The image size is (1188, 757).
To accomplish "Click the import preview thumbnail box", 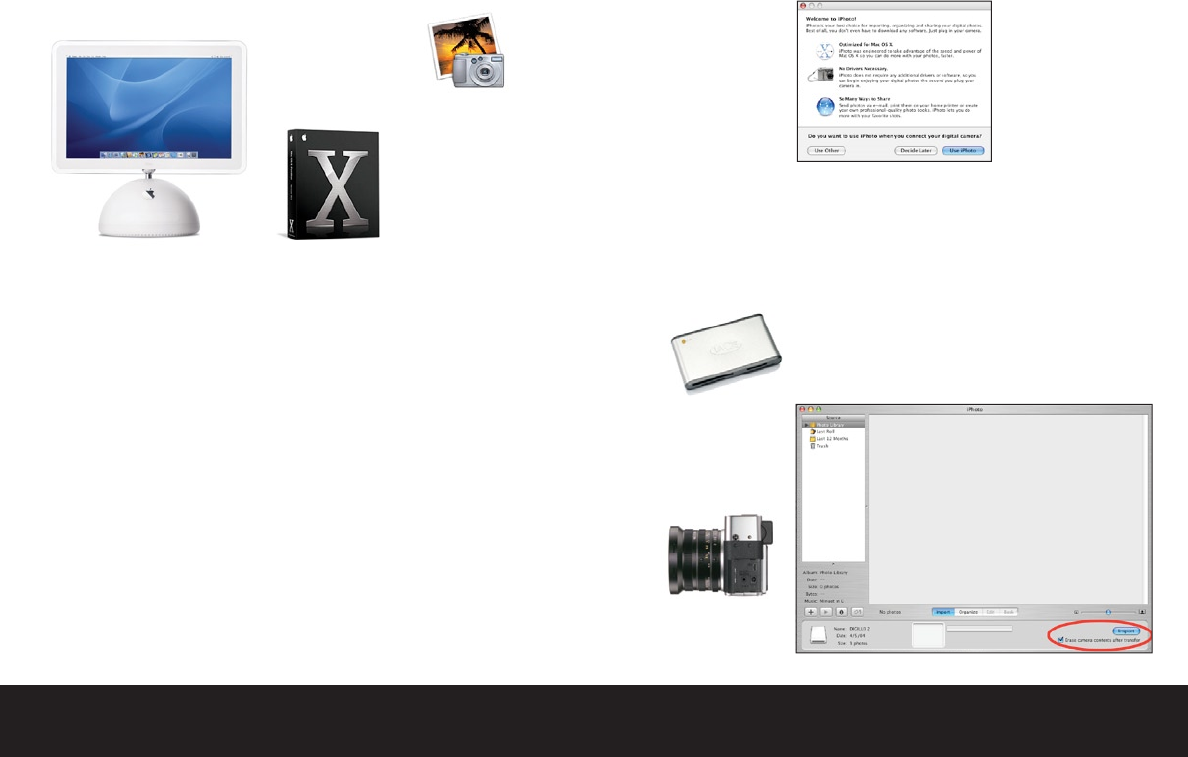I will click(x=928, y=635).
